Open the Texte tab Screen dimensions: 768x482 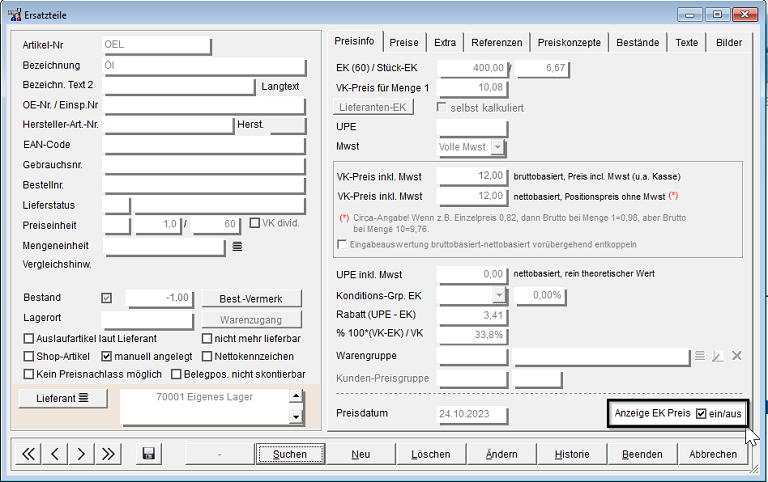[687, 43]
